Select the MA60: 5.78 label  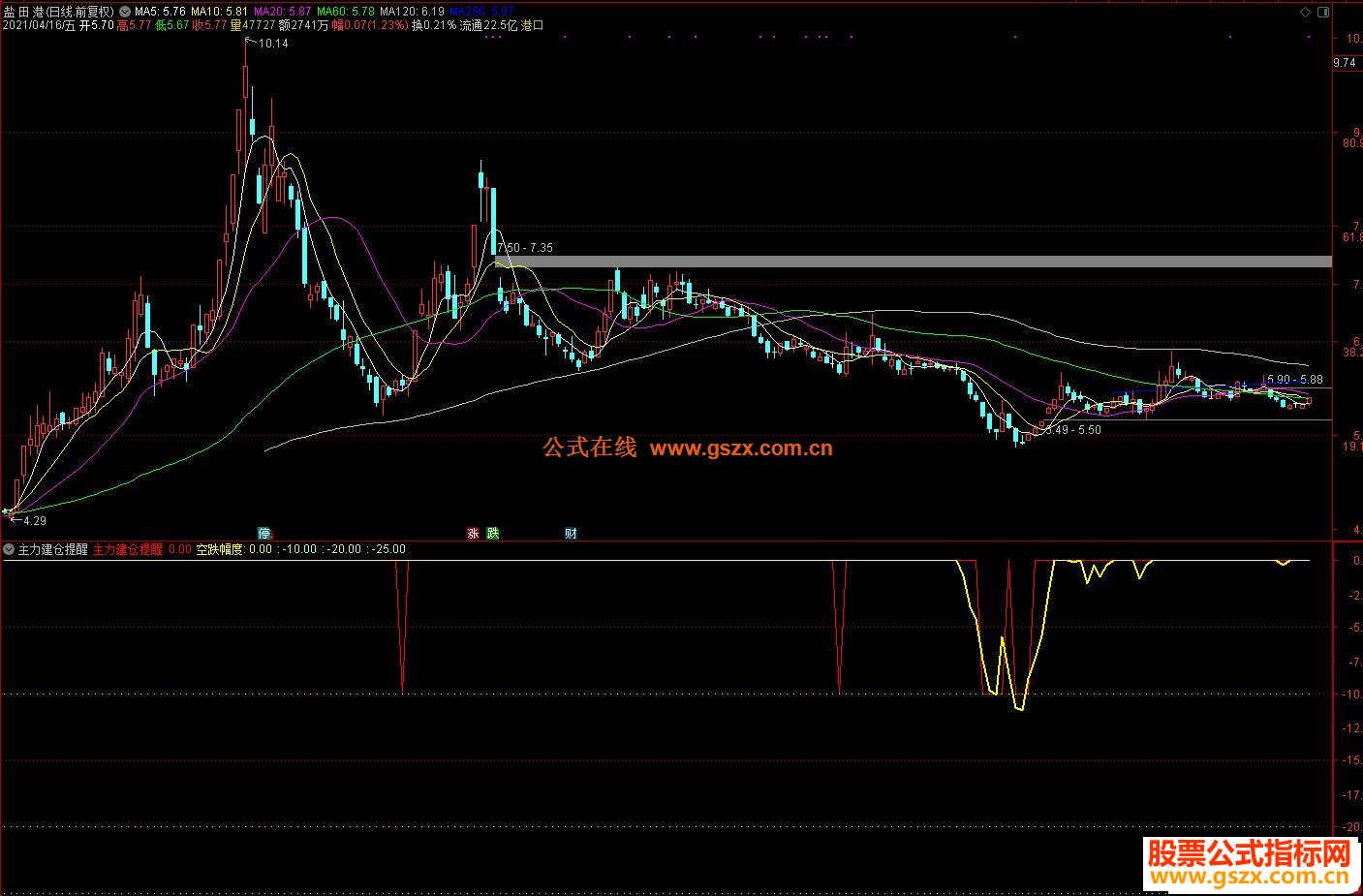(346, 13)
